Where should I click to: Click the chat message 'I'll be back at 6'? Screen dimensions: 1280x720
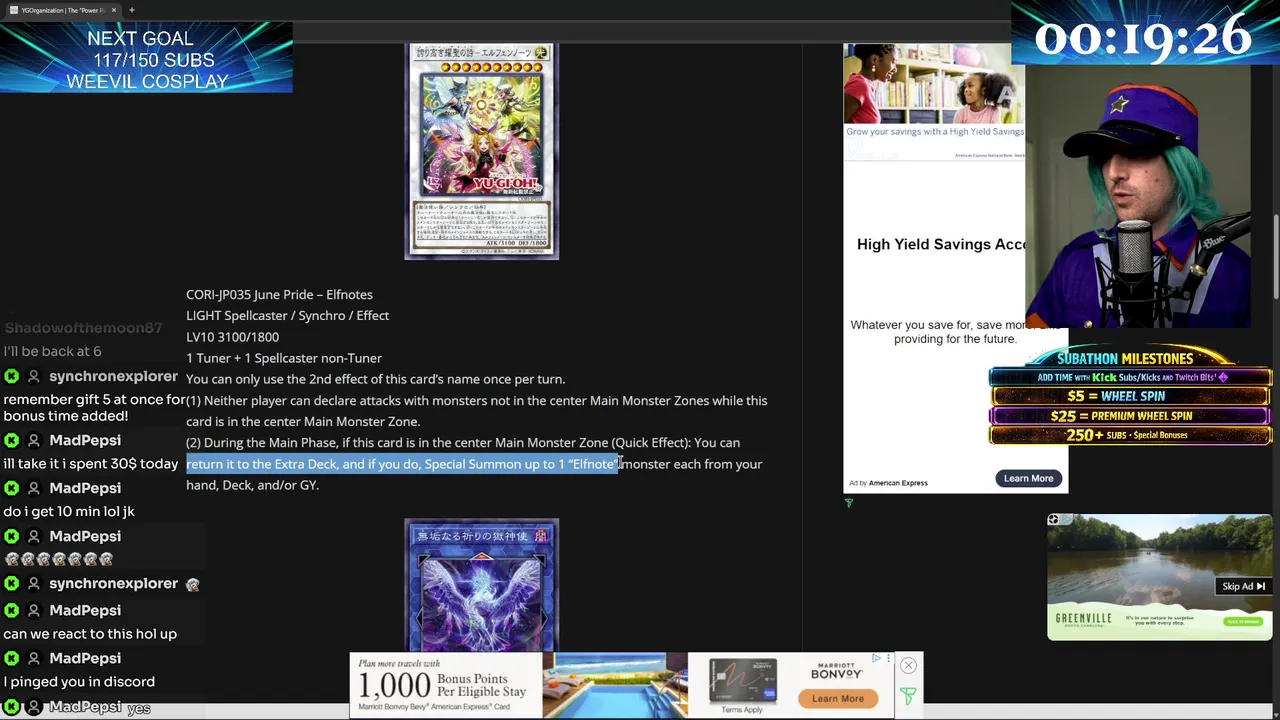(x=52, y=351)
